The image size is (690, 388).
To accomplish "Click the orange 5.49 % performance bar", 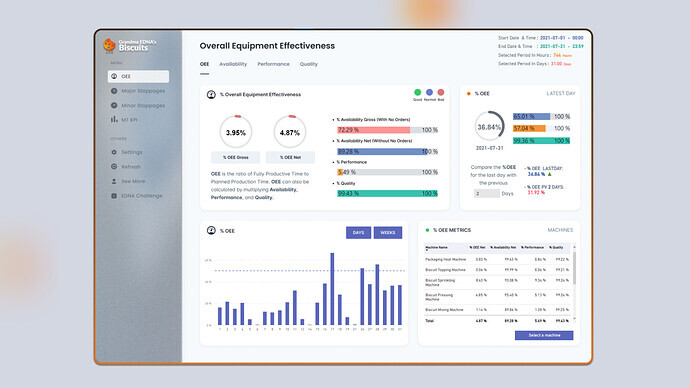I will pos(340,172).
